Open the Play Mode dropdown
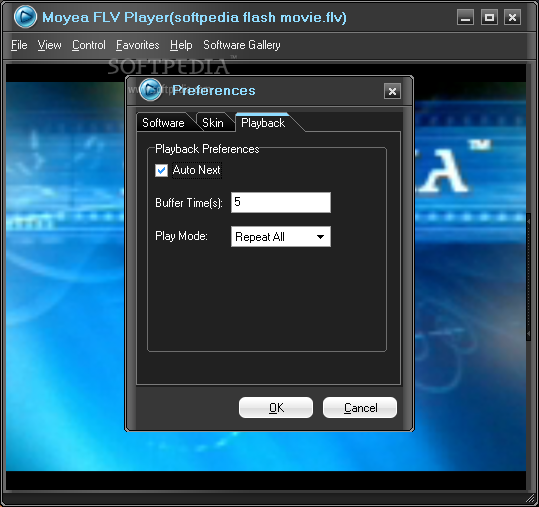The image size is (539, 507). click(x=281, y=236)
